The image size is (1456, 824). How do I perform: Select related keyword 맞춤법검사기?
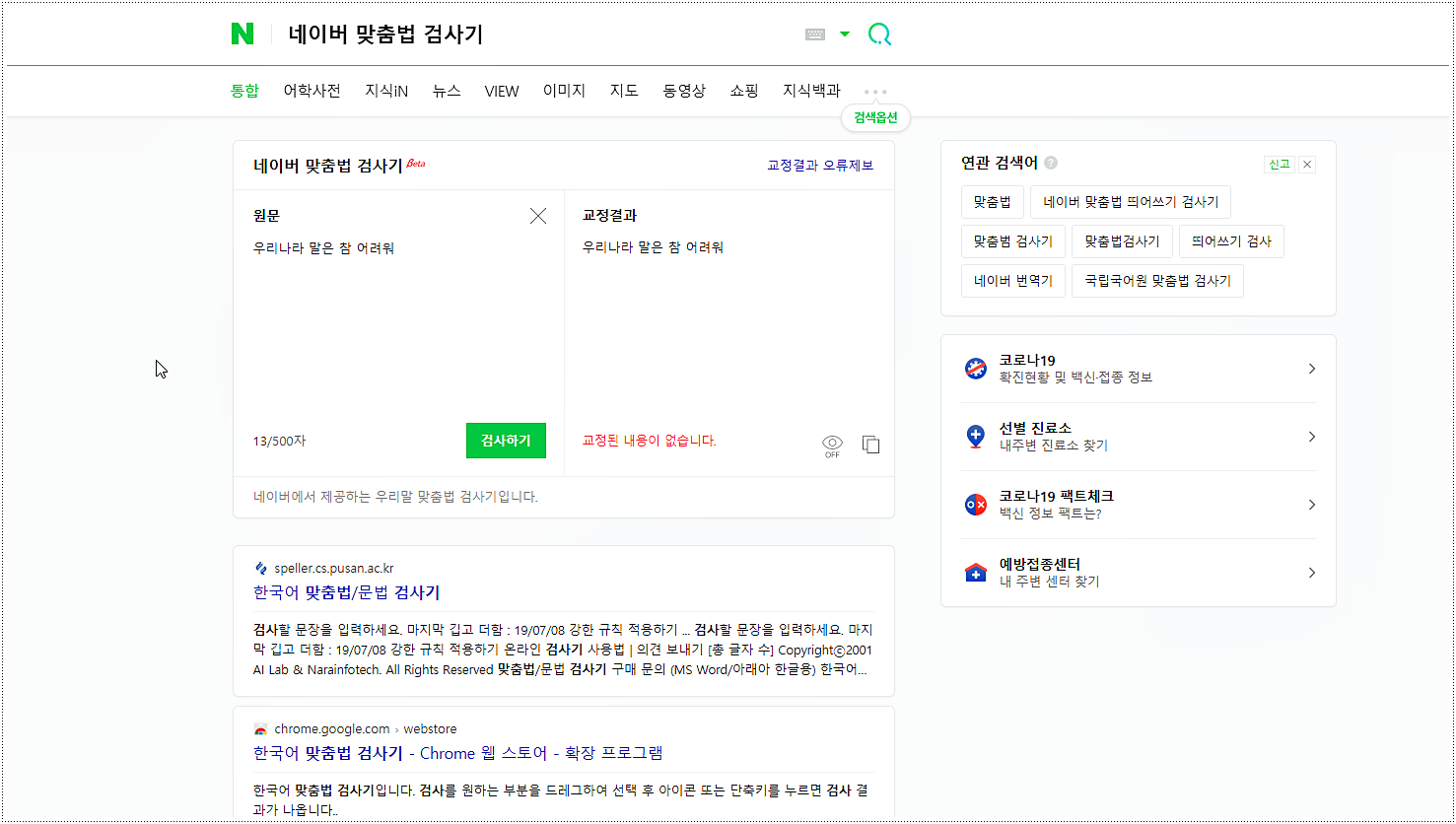(1122, 241)
